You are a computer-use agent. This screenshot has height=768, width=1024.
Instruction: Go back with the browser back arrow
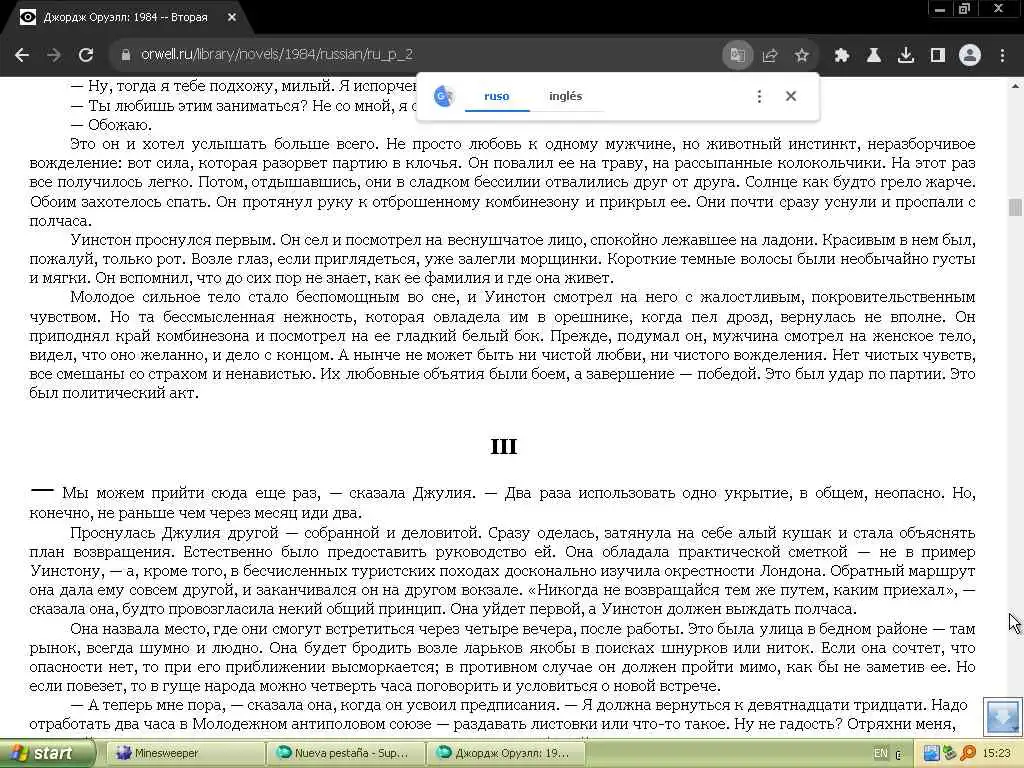22,55
